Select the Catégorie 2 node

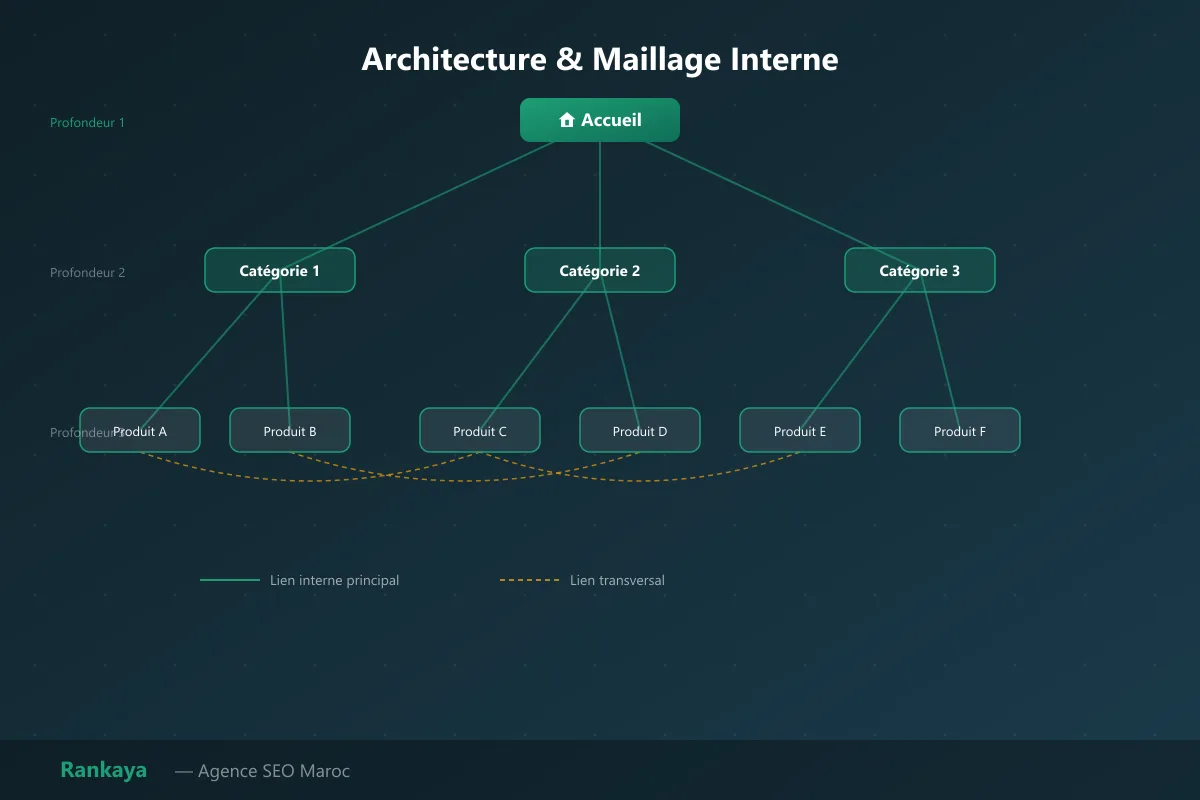tap(600, 270)
